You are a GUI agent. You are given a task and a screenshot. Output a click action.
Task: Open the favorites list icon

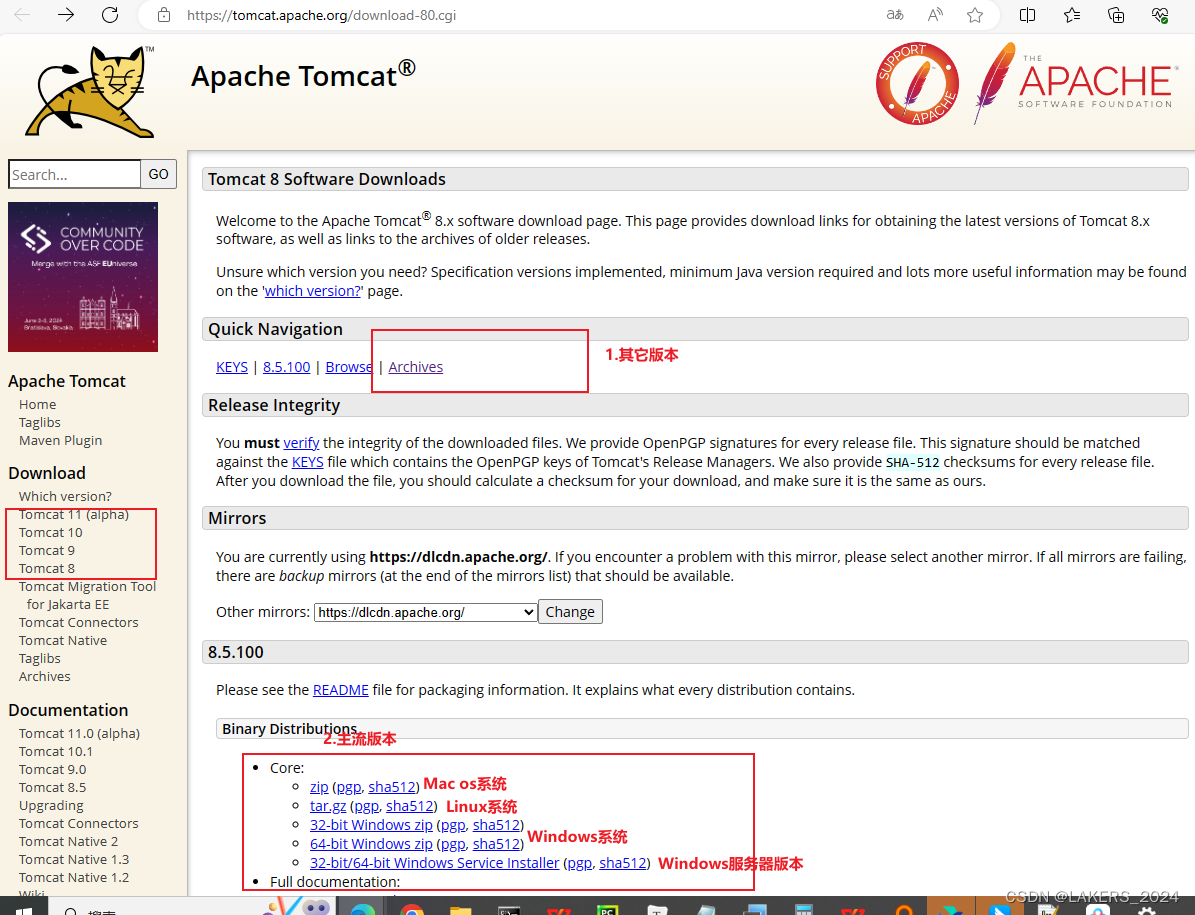1072,15
